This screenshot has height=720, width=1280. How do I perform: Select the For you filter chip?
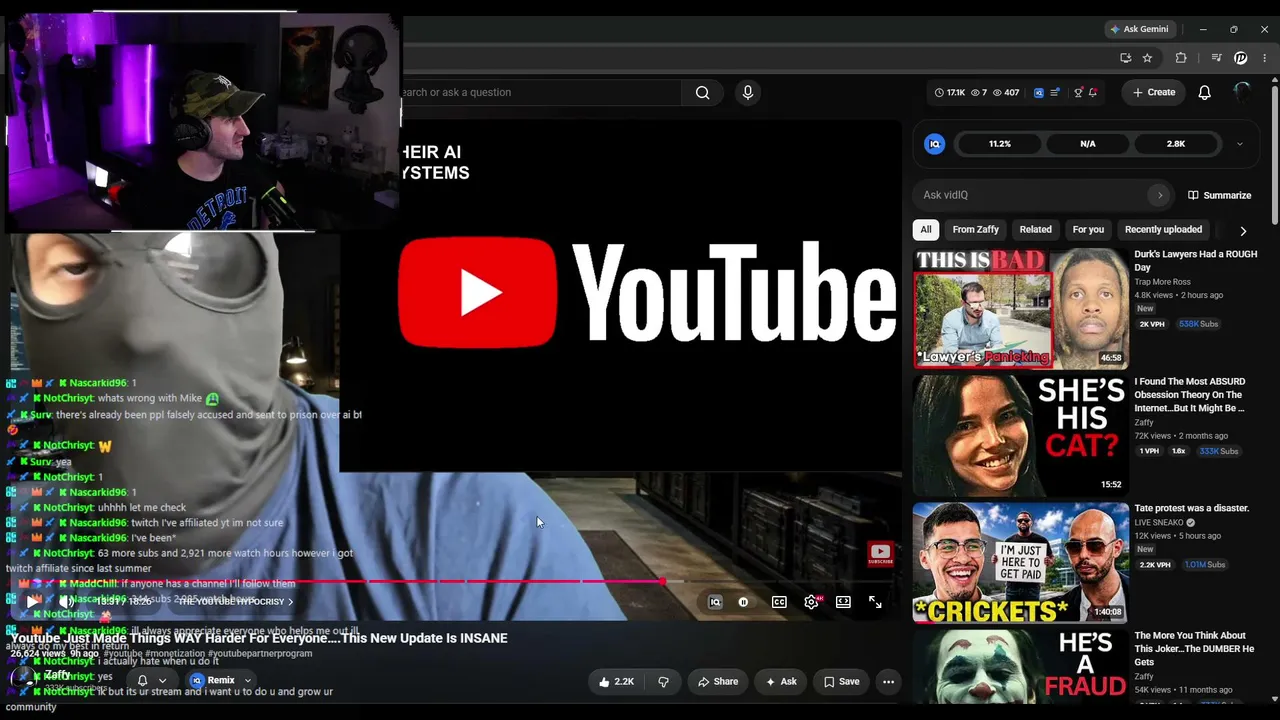(1088, 230)
